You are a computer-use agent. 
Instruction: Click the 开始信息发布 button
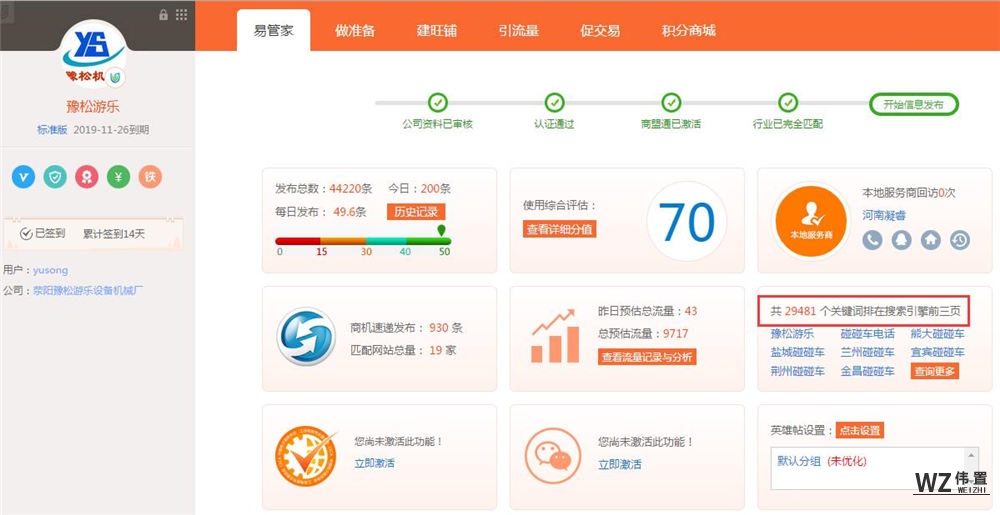pos(914,105)
